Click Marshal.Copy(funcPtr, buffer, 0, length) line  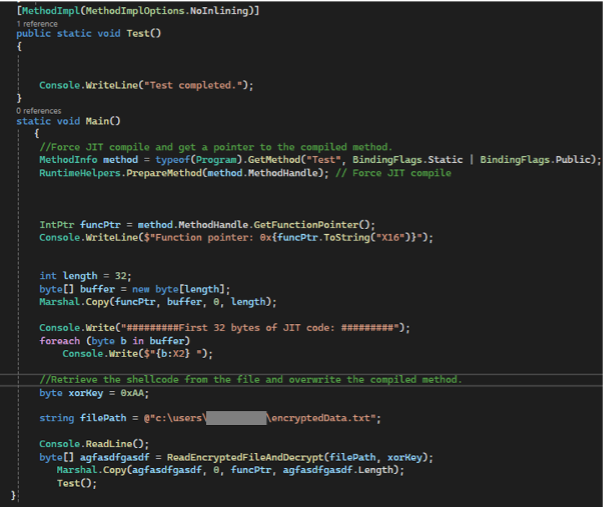click(x=158, y=302)
